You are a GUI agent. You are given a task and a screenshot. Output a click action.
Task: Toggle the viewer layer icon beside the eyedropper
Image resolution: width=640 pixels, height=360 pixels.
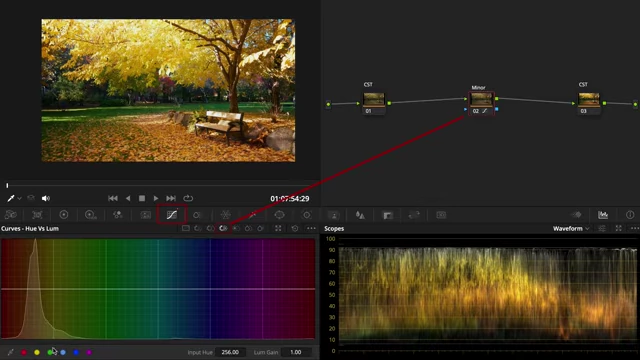pyautogui.click(x=31, y=198)
